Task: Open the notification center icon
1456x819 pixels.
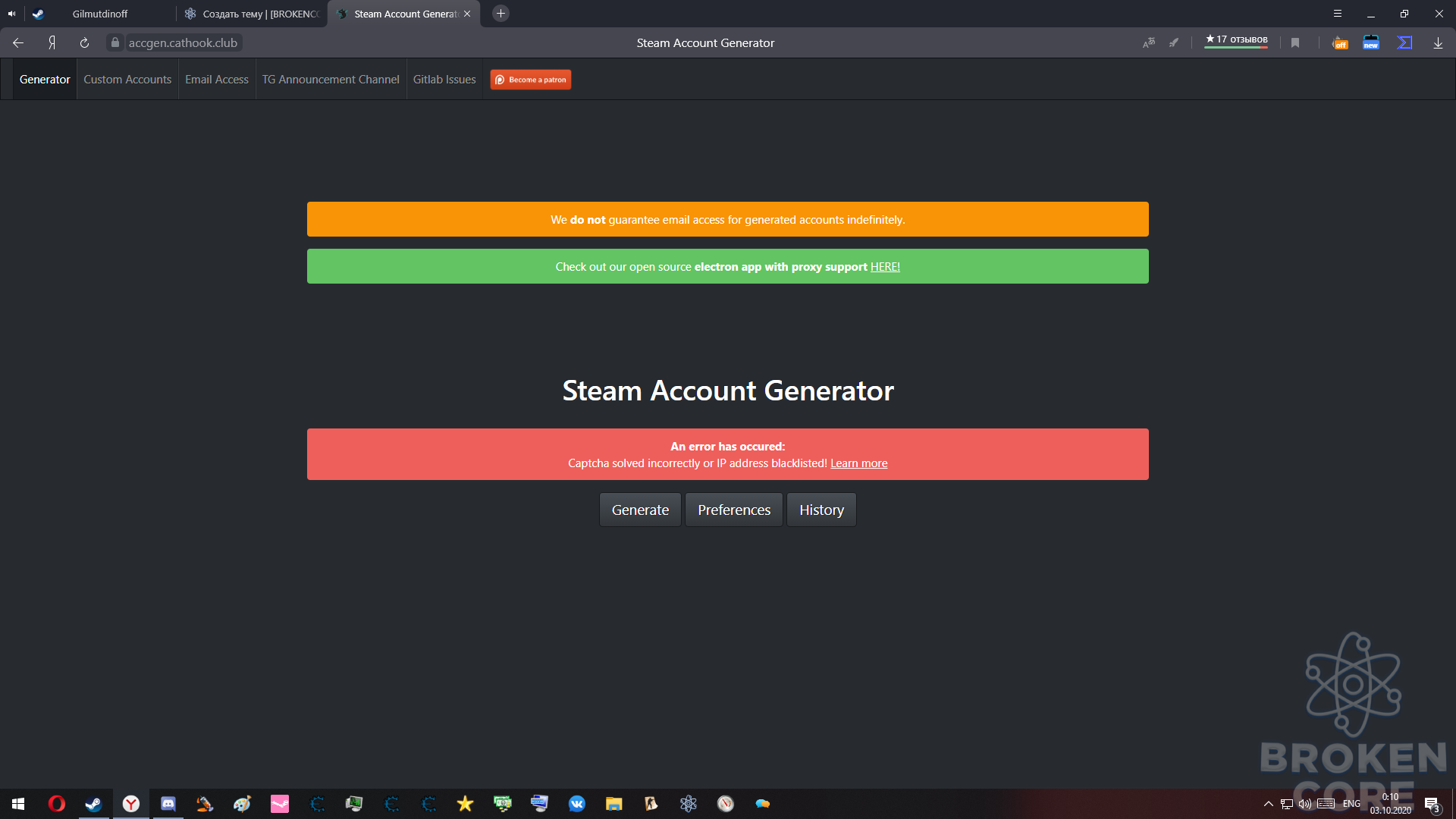Action: coord(1432,804)
